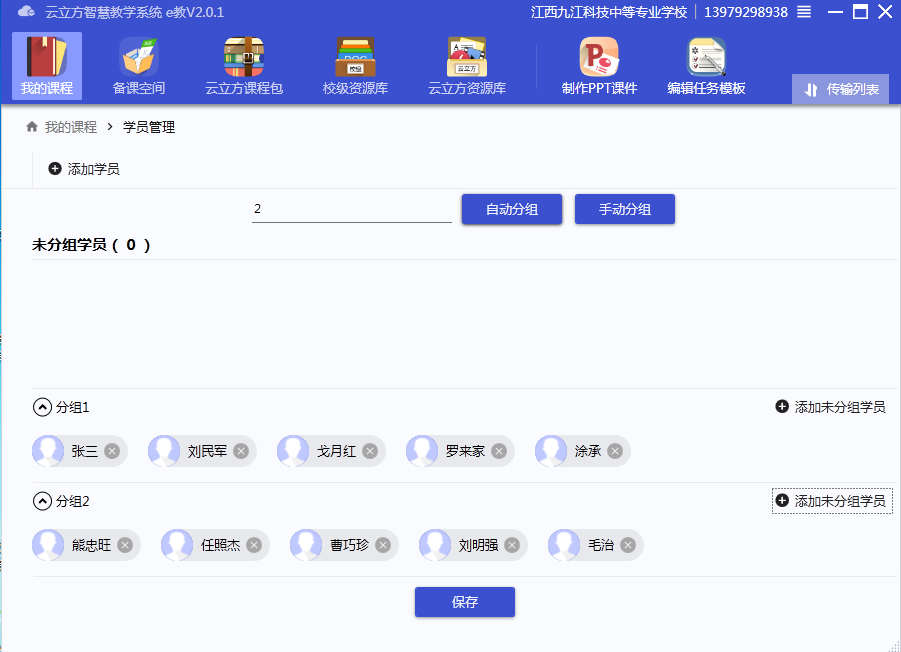
Task: Launch 制作PPT课件 tool
Action: (x=599, y=67)
